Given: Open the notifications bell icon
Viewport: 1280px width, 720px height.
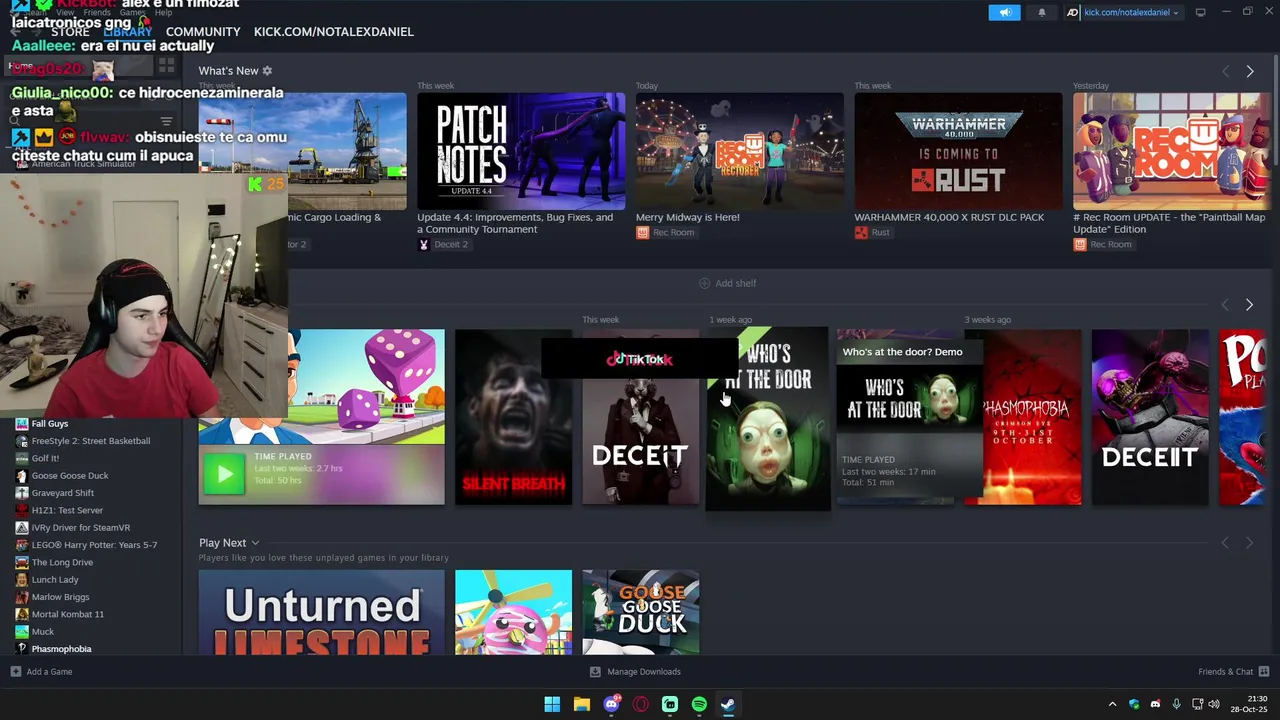Looking at the screenshot, I should (x=1041, y=12).
